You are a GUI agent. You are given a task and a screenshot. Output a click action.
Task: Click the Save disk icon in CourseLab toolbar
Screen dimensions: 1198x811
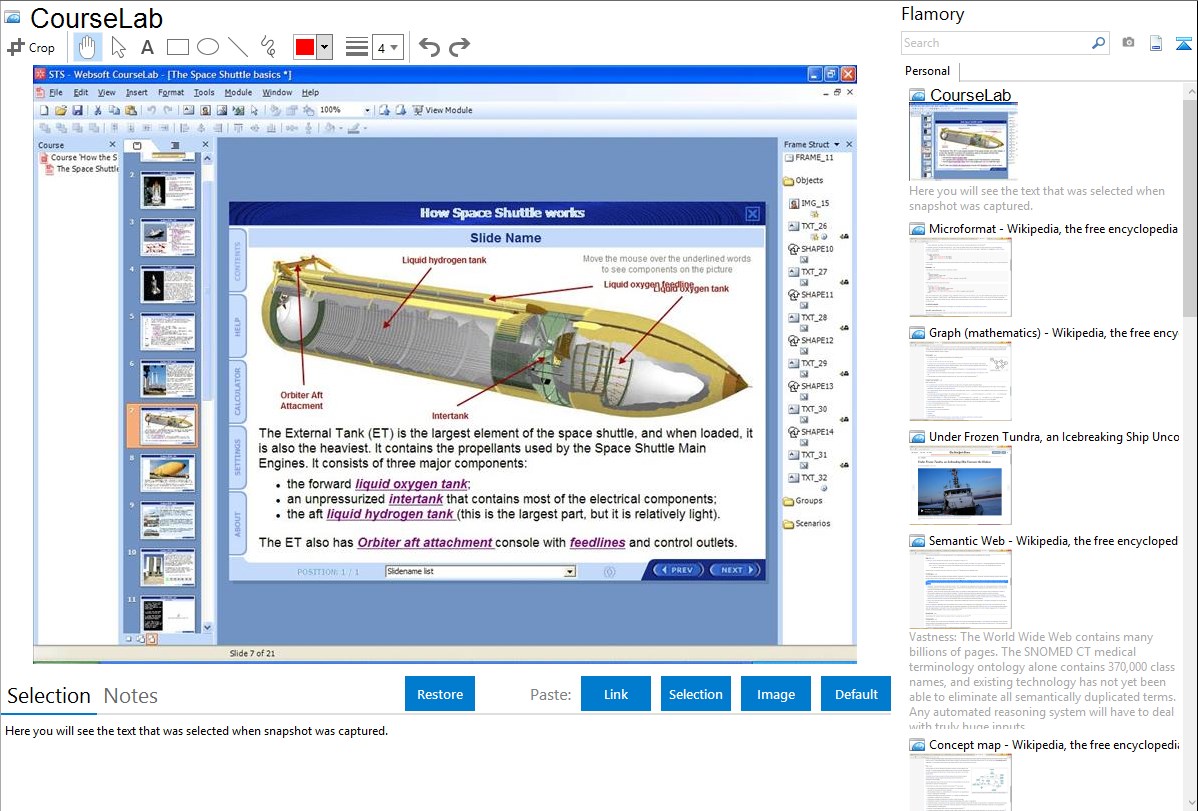77,111
